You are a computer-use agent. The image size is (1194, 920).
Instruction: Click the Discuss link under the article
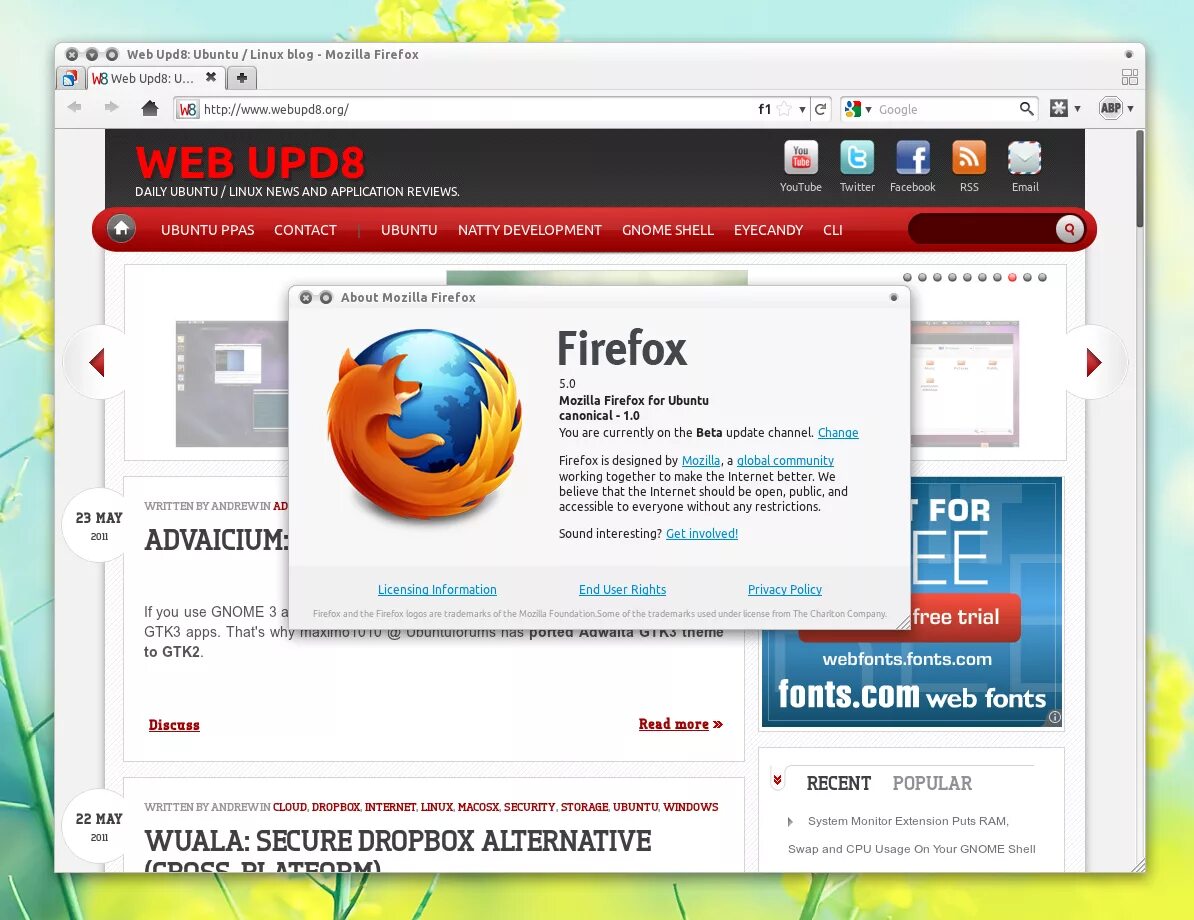[x=174, y=725]
